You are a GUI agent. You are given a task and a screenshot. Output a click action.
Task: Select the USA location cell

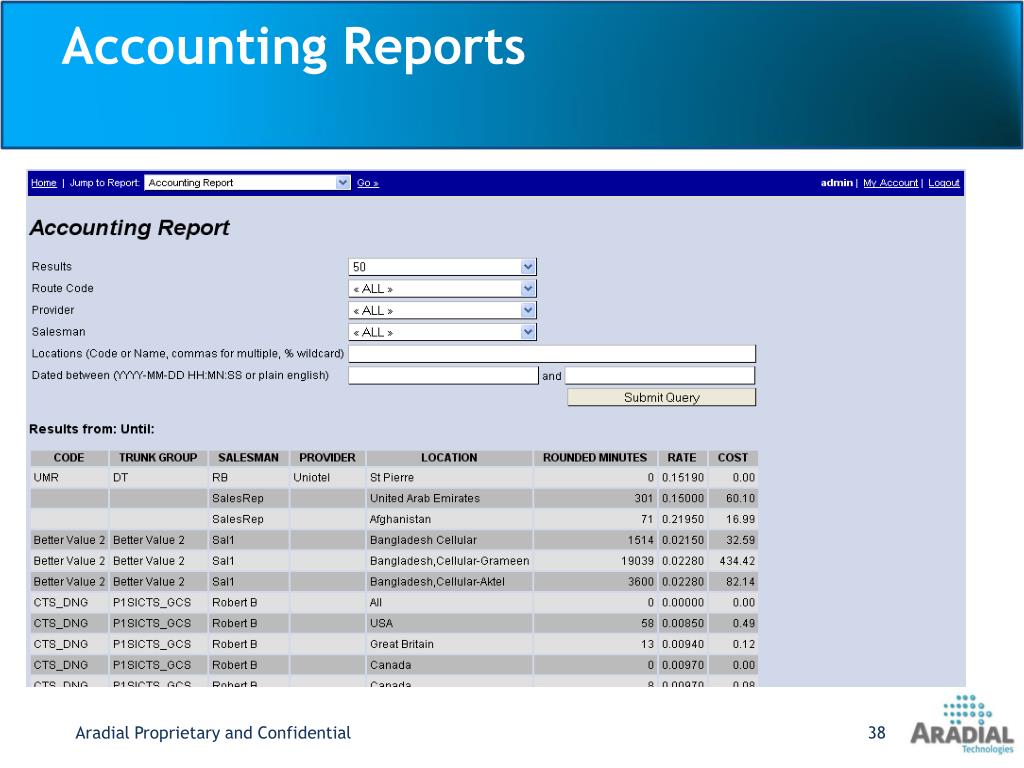point(449,624)
